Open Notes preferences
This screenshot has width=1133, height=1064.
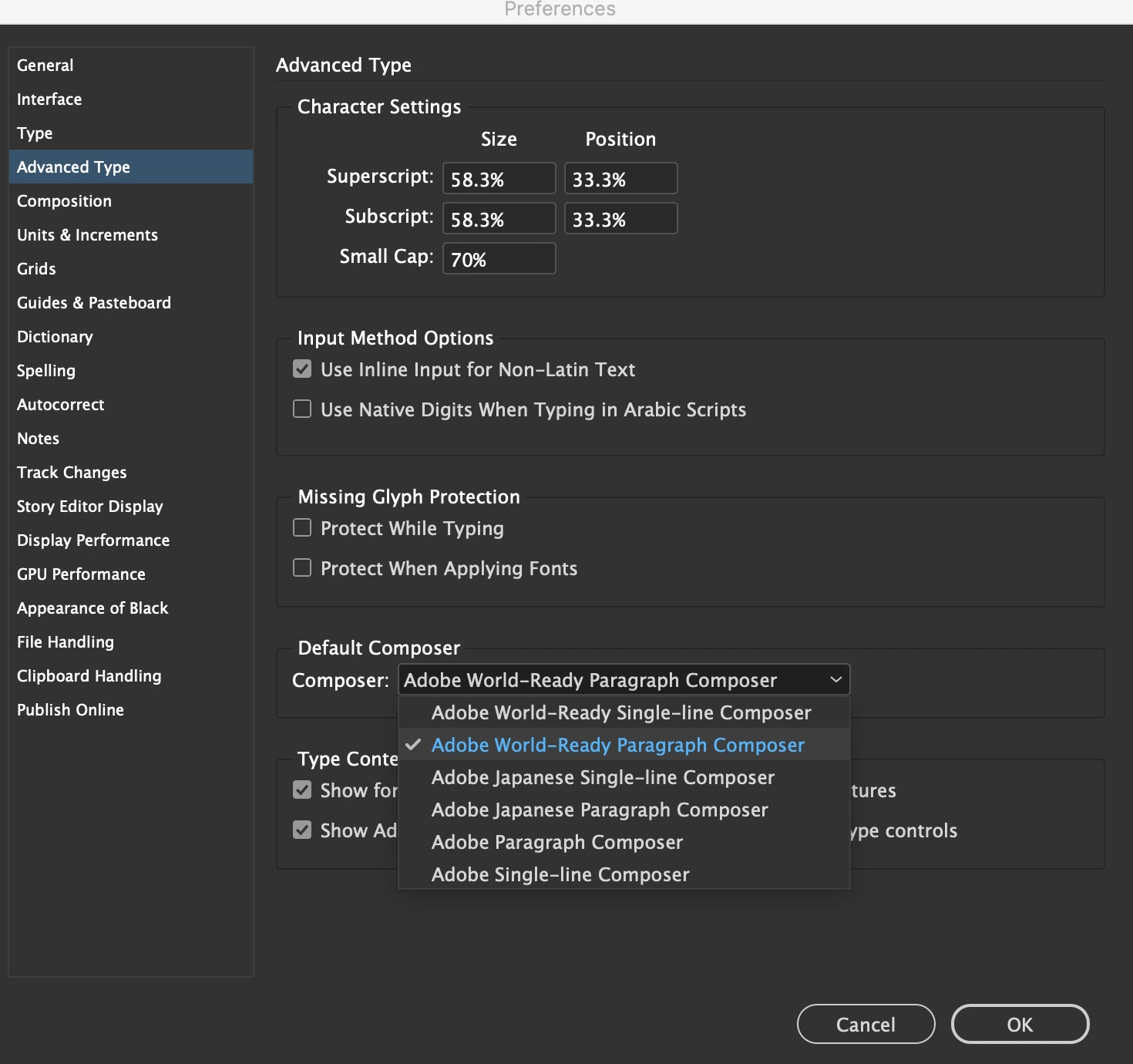click(131, 439)
